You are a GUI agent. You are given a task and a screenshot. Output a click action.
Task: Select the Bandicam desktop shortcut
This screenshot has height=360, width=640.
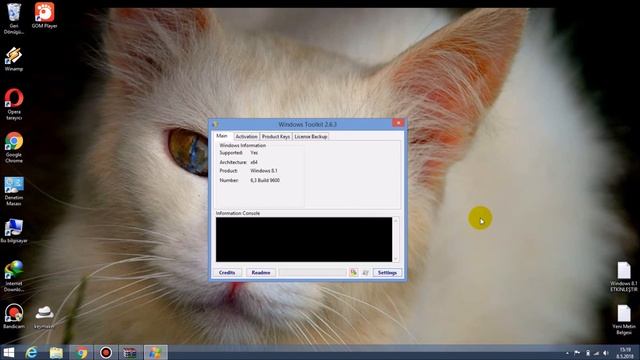pos(14,316)
